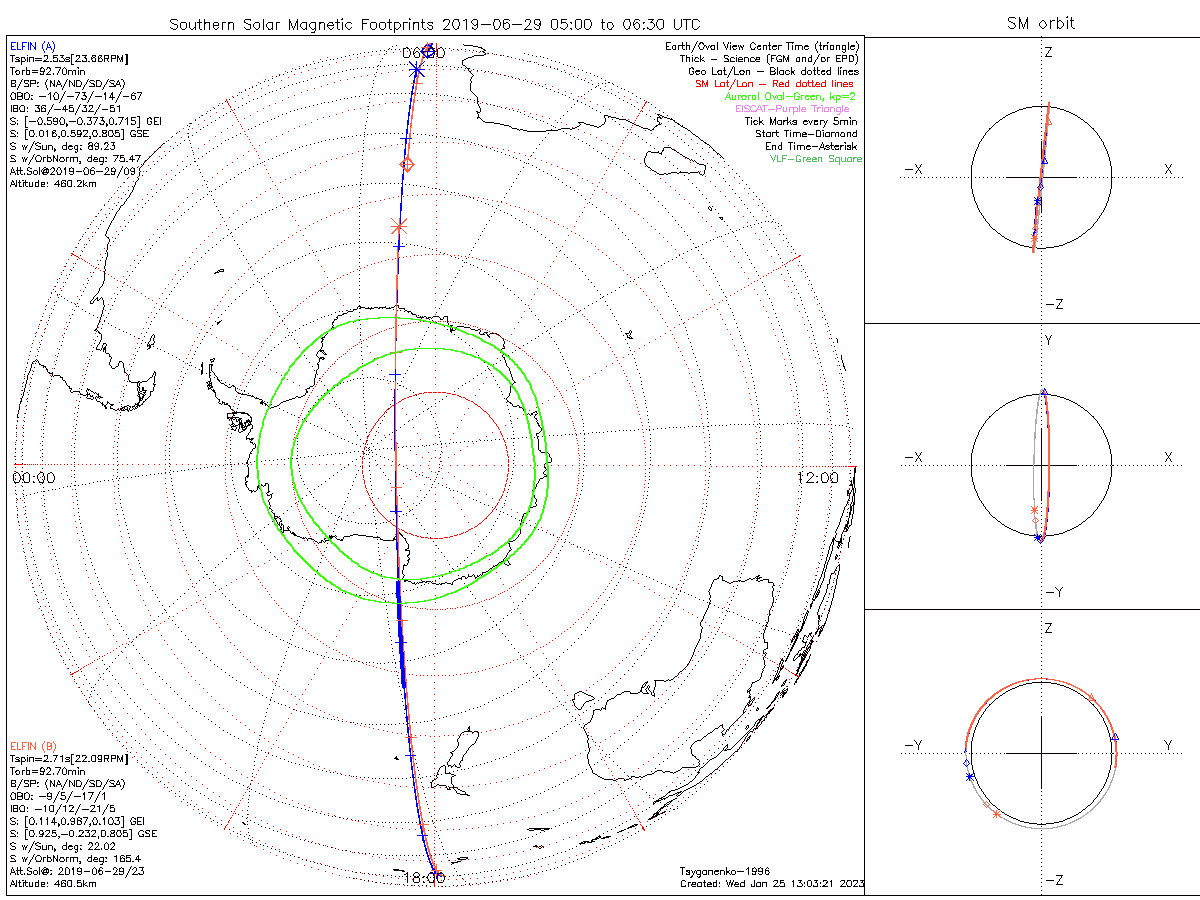Image resolution: width=1200 pixels, height=900 pixels.
Task: Click the 18:00 label at the bottom
Action: [424, 877]
